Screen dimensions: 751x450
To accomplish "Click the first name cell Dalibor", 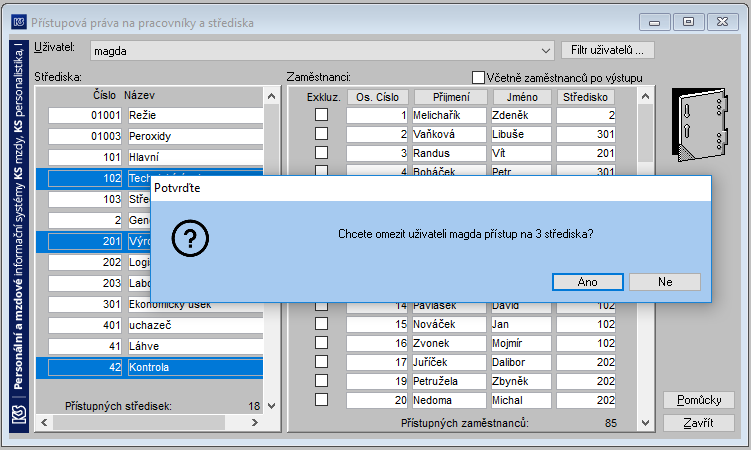I will click(x=521, y=362).
